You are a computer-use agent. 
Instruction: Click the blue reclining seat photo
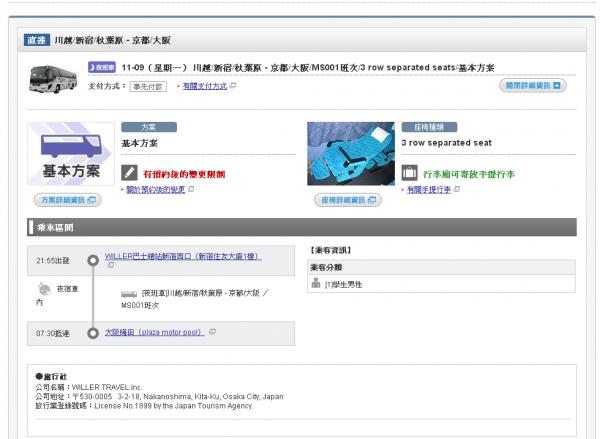click(x=351, y=154)
